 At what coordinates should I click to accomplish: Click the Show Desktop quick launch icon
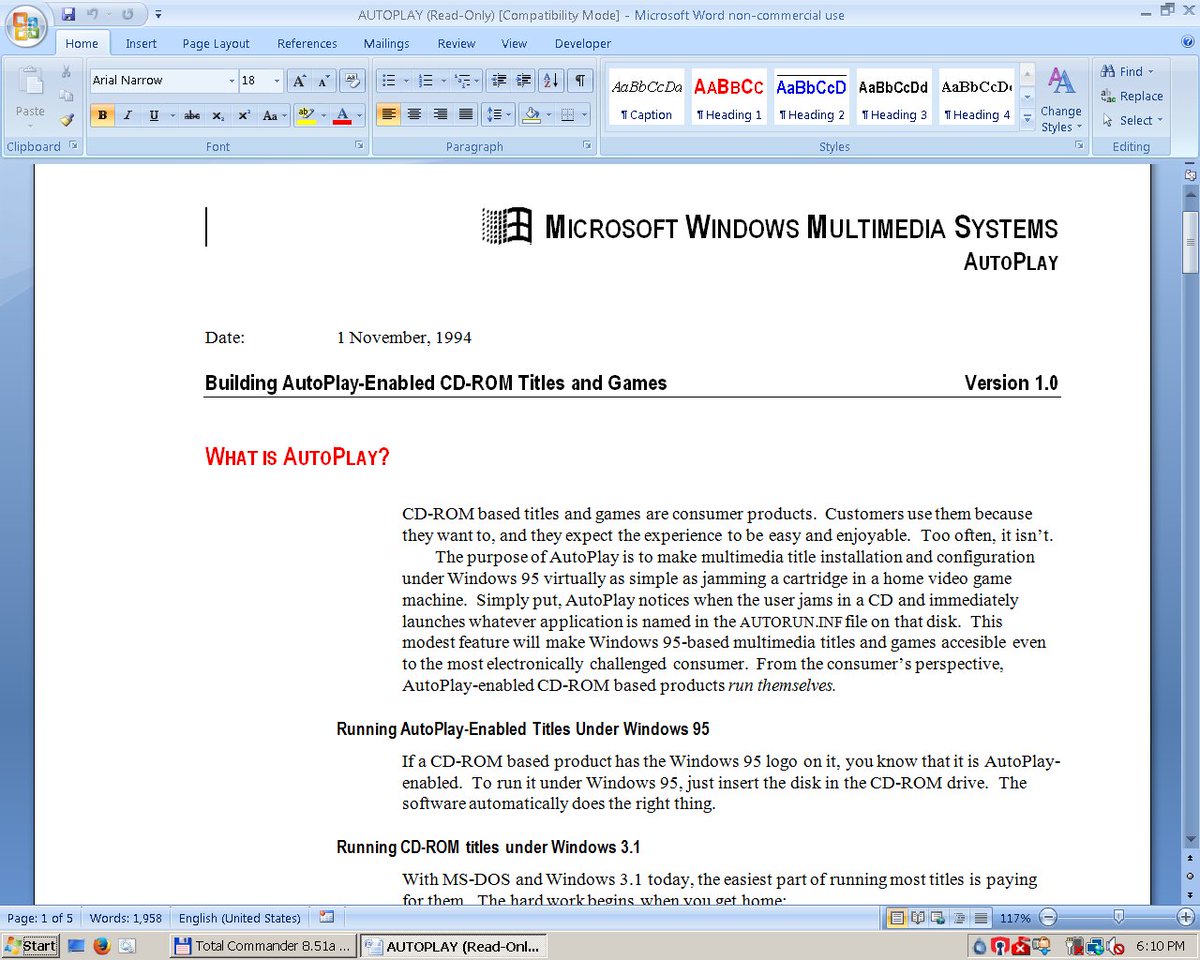click(76, 945)
